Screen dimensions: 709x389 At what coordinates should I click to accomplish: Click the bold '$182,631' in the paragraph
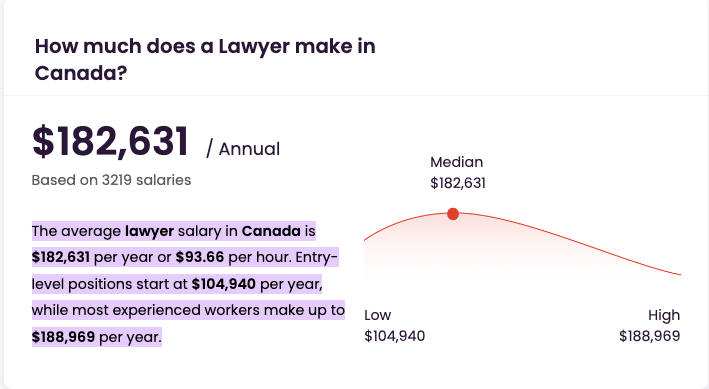tap(61, 257)
